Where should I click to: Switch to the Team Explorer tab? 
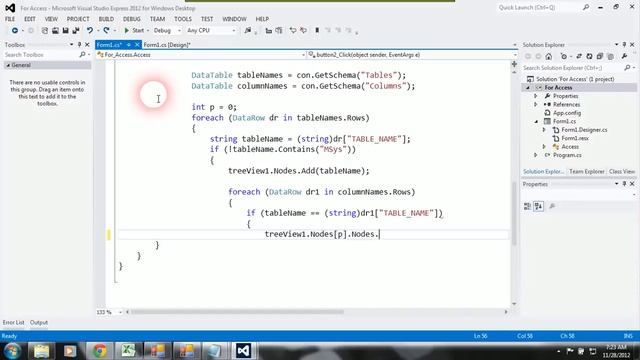[x=587, y=172]
